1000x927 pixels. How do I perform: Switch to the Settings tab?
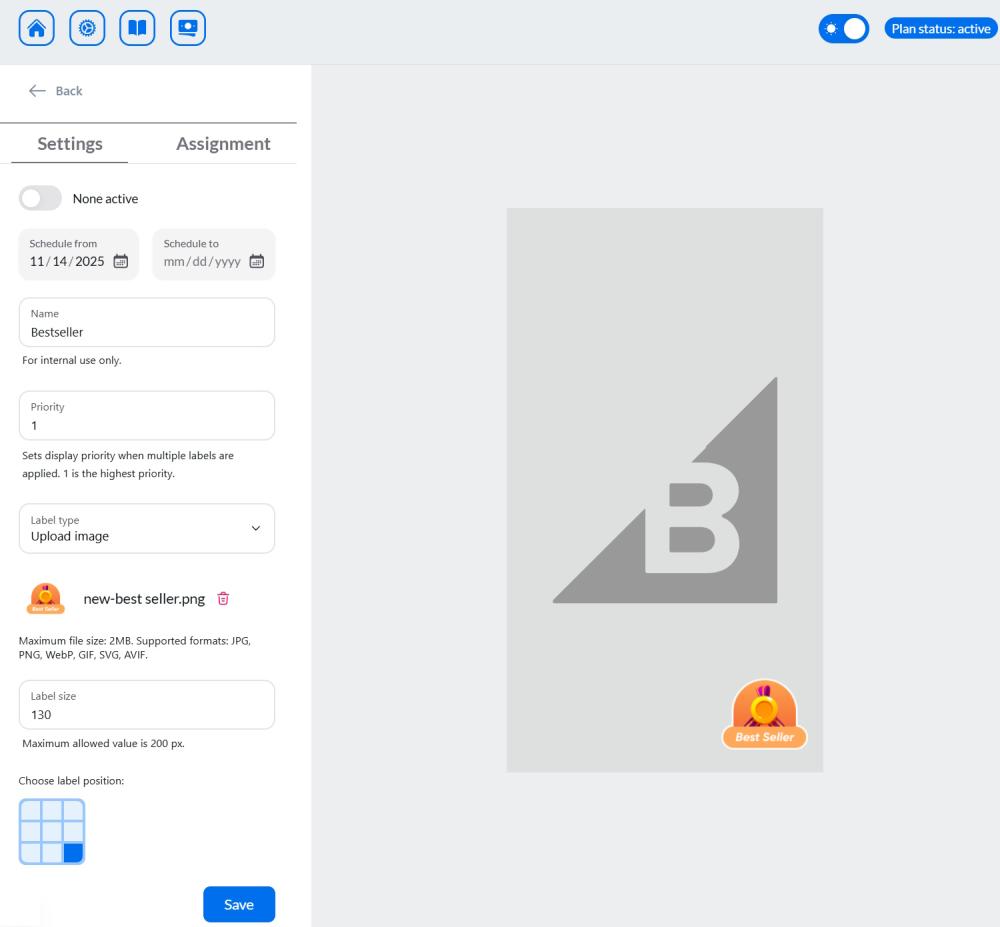tap(70, 144)
